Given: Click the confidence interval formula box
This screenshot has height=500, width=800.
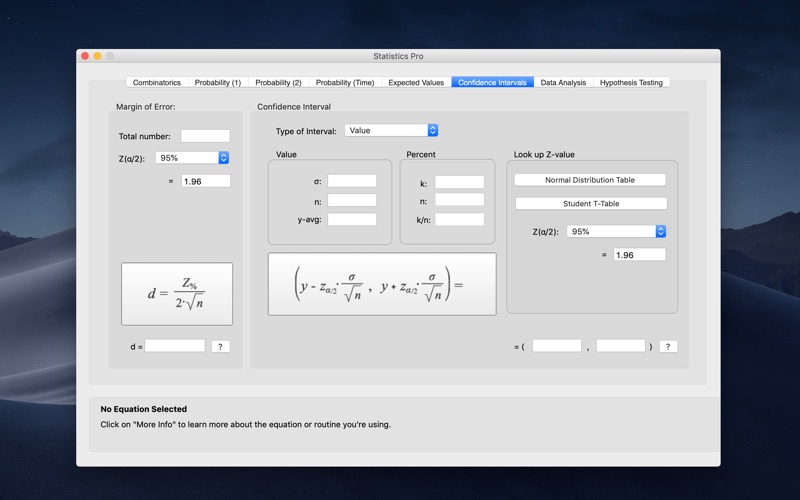Looking at the screenshot, I should tap(382, 284).
